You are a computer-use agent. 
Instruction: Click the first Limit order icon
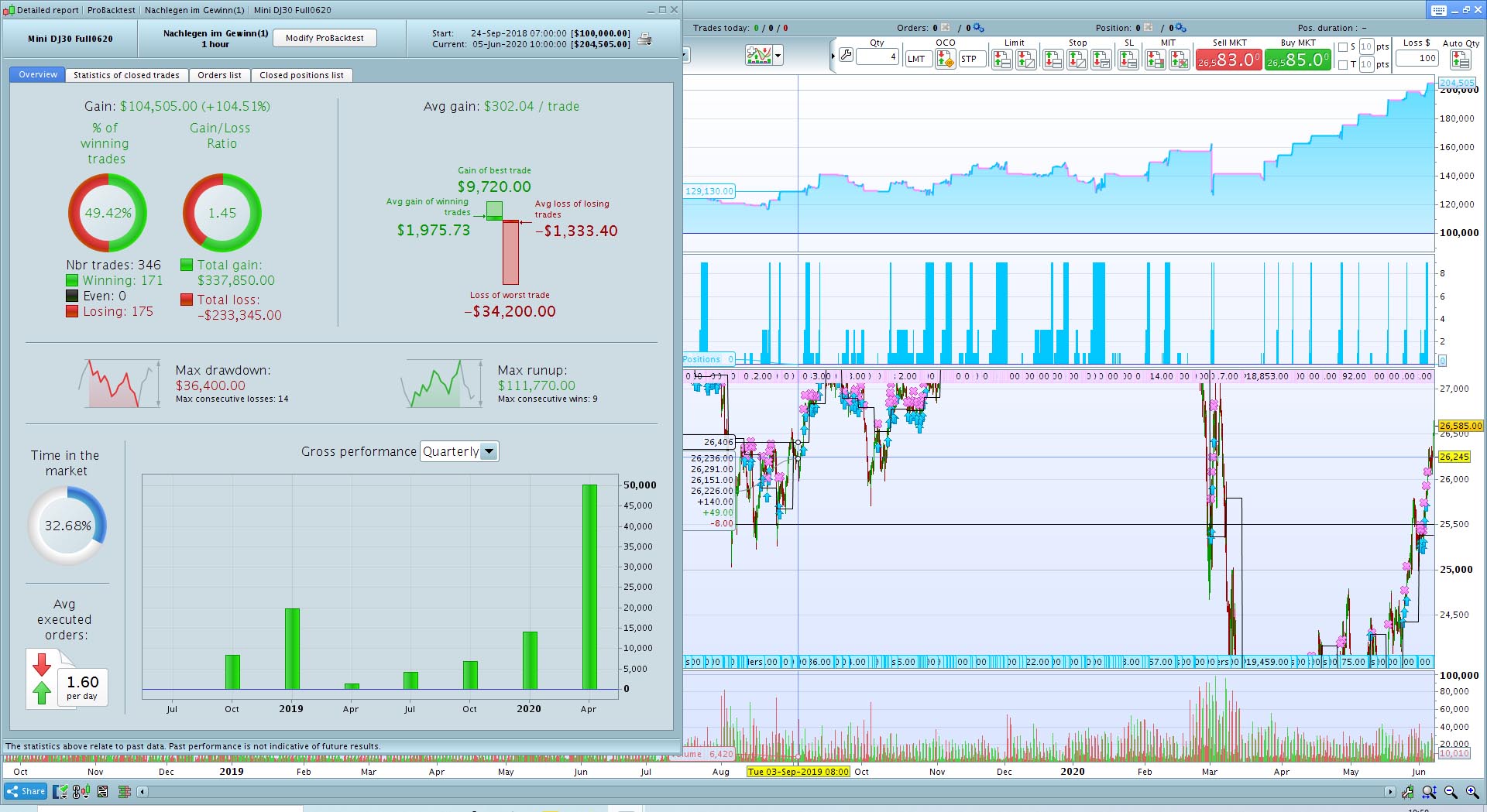point(1001,59)
